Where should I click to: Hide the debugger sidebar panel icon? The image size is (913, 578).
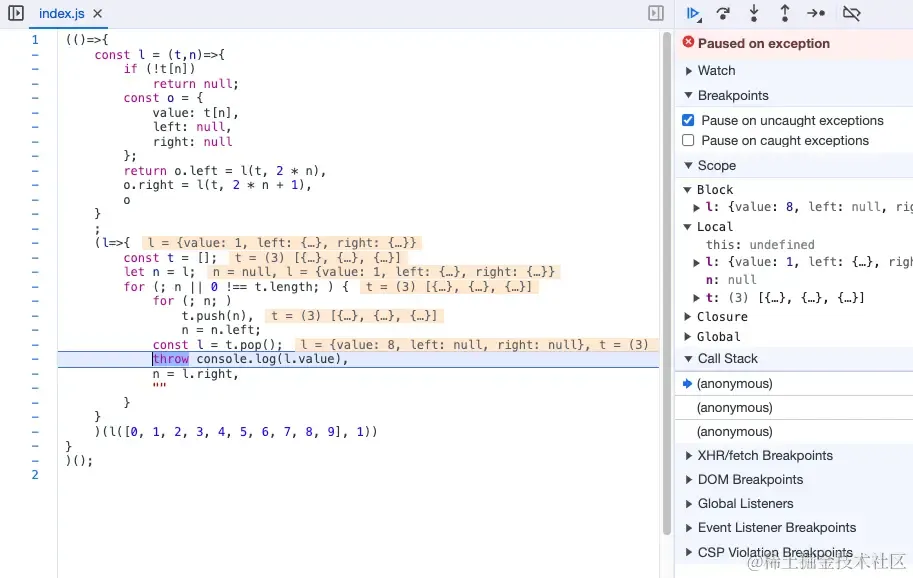click(x=656, y=13)
